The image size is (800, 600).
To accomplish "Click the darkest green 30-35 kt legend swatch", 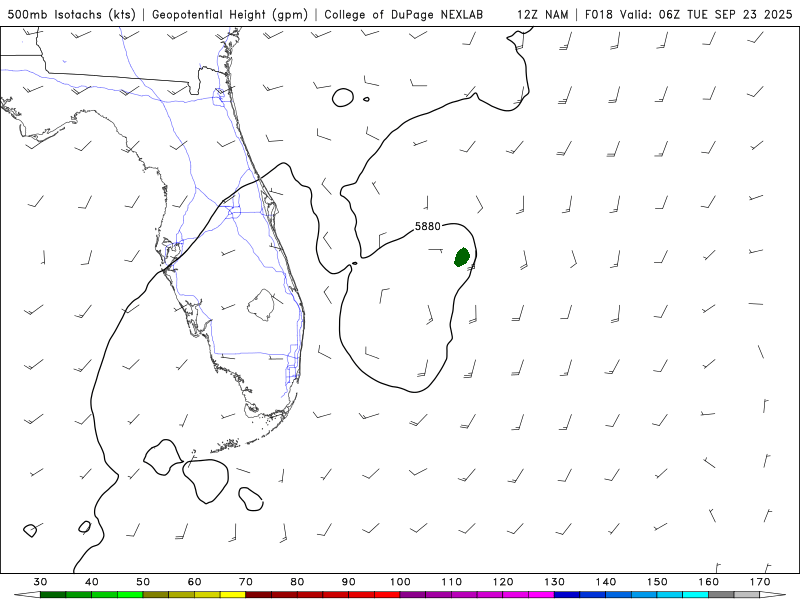I will tap(53, 595).
